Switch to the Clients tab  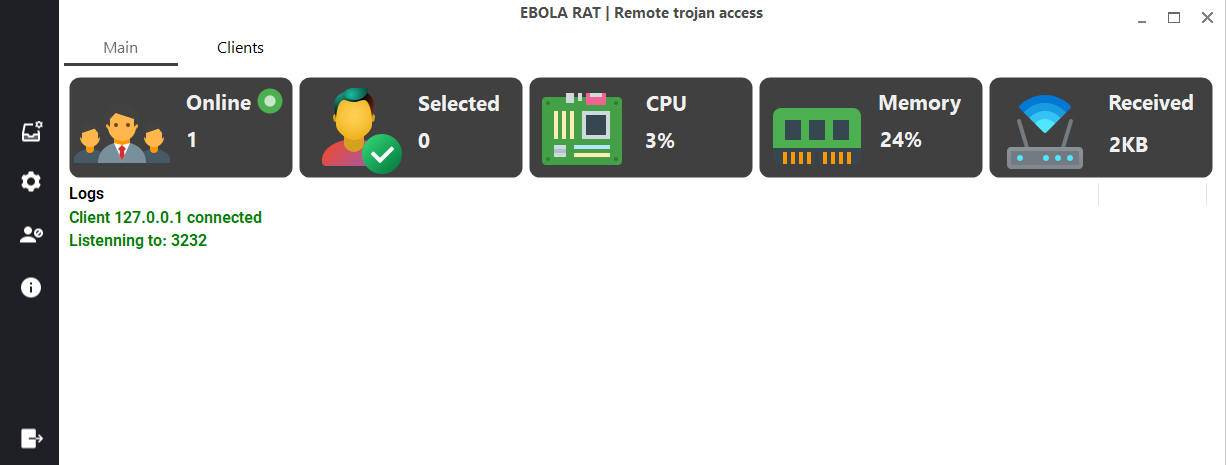(240, 48)
